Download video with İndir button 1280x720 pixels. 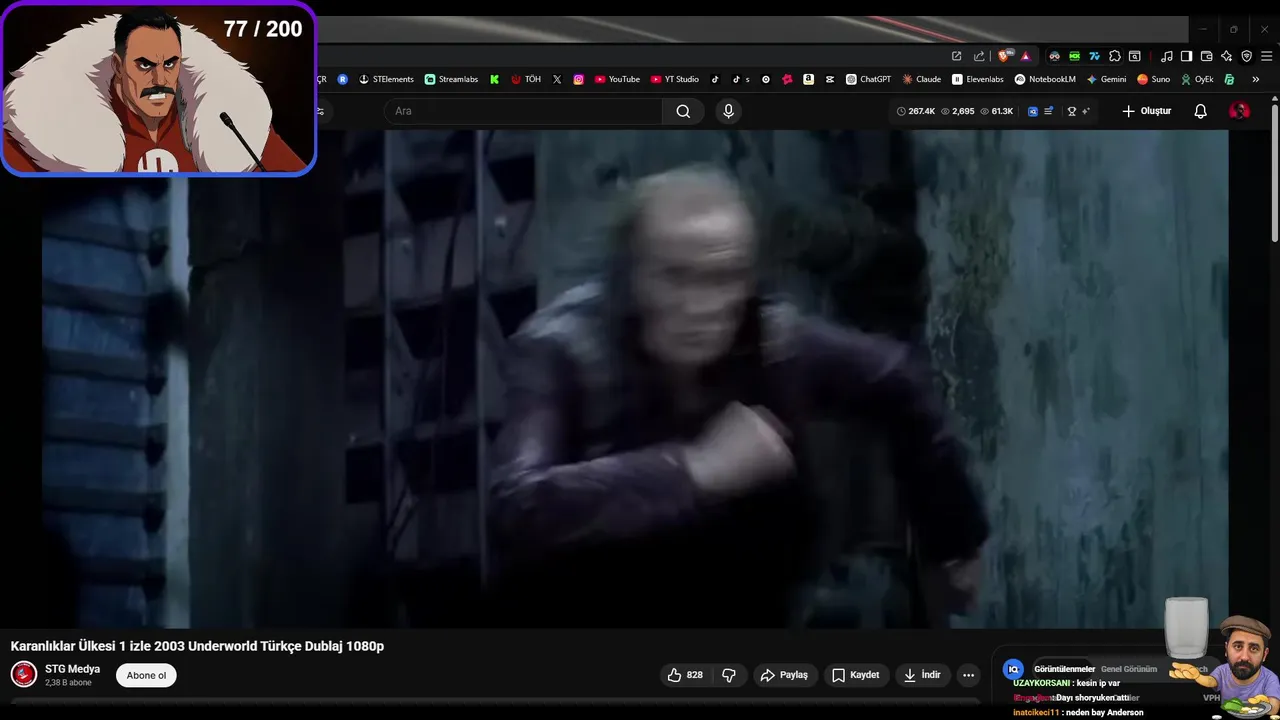pos(922,675)
